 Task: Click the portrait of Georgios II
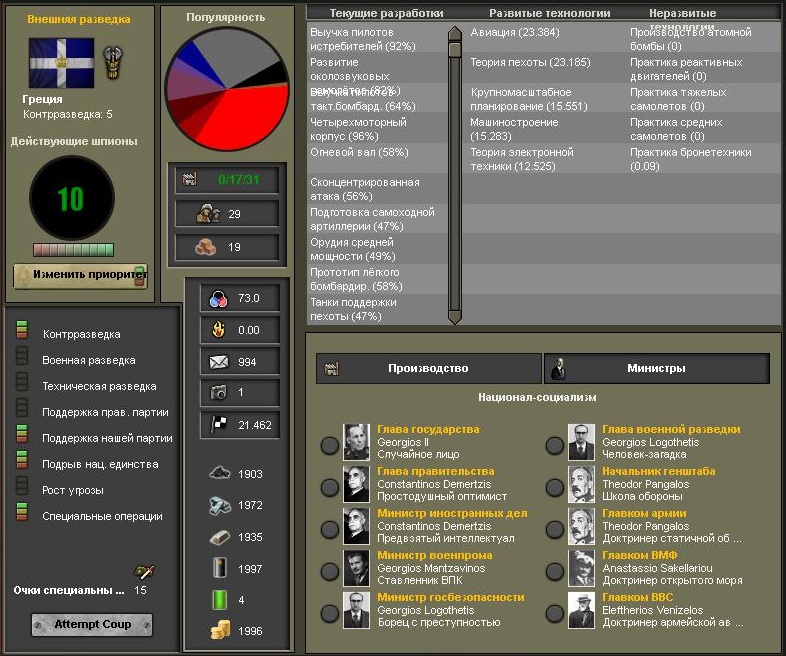click(357, 442)
